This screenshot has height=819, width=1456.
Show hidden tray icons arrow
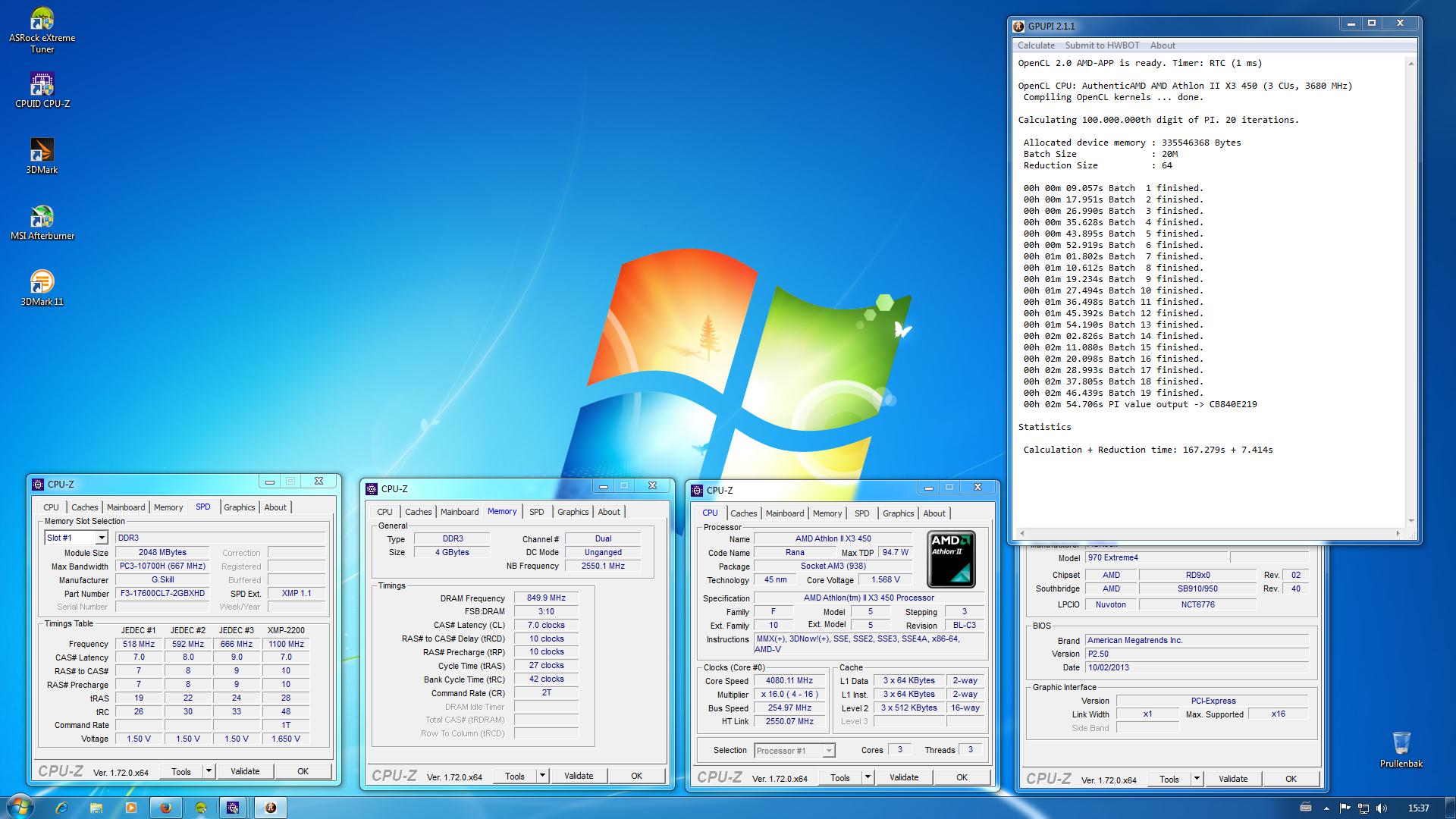1327,808
